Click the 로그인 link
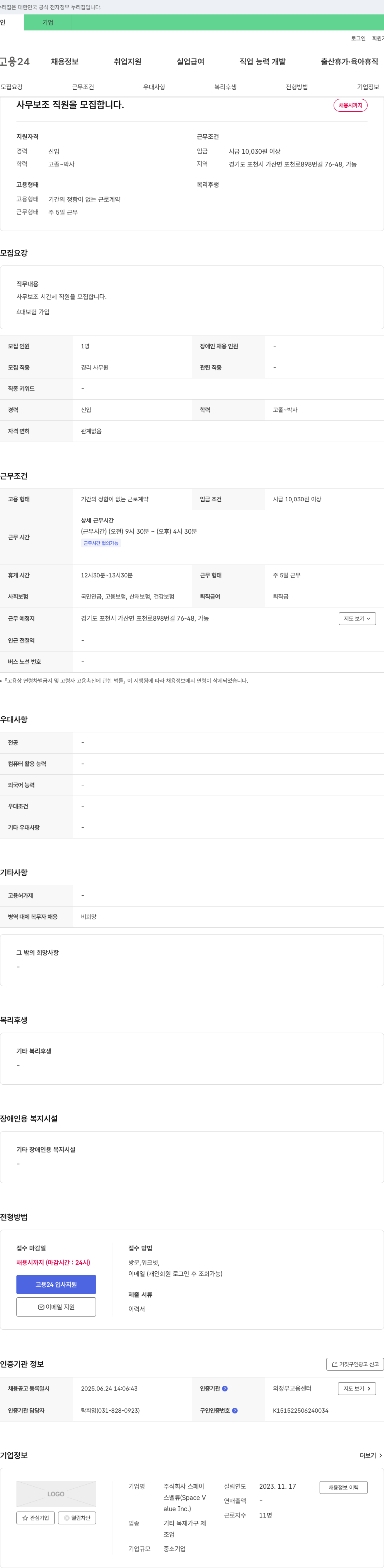The height and width of the screenshot is (1568, 384). point(358,38)
